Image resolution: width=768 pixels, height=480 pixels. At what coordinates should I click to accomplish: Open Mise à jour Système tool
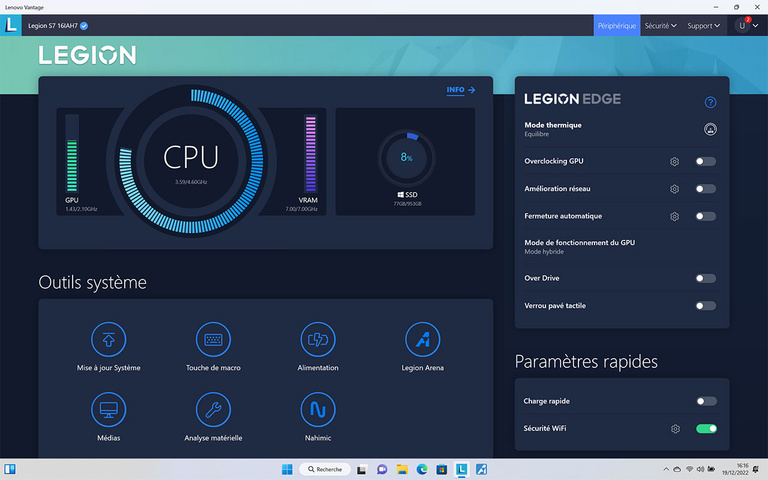(x=108, y=339)
